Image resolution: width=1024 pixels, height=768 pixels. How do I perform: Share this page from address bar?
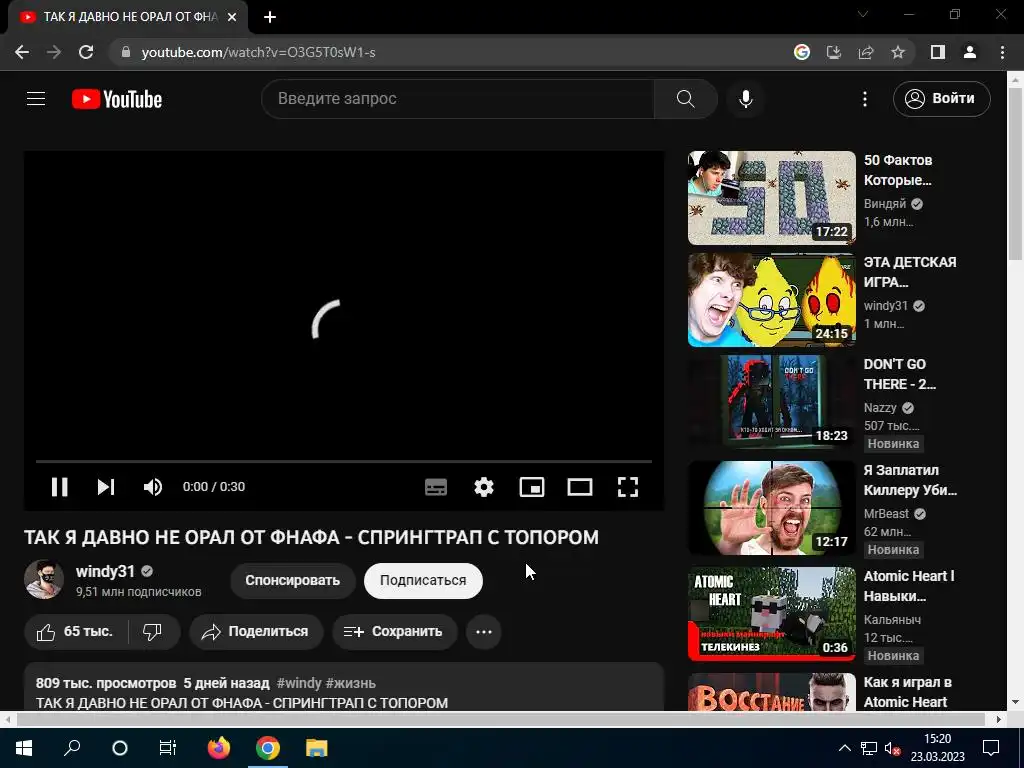[866, 52]
